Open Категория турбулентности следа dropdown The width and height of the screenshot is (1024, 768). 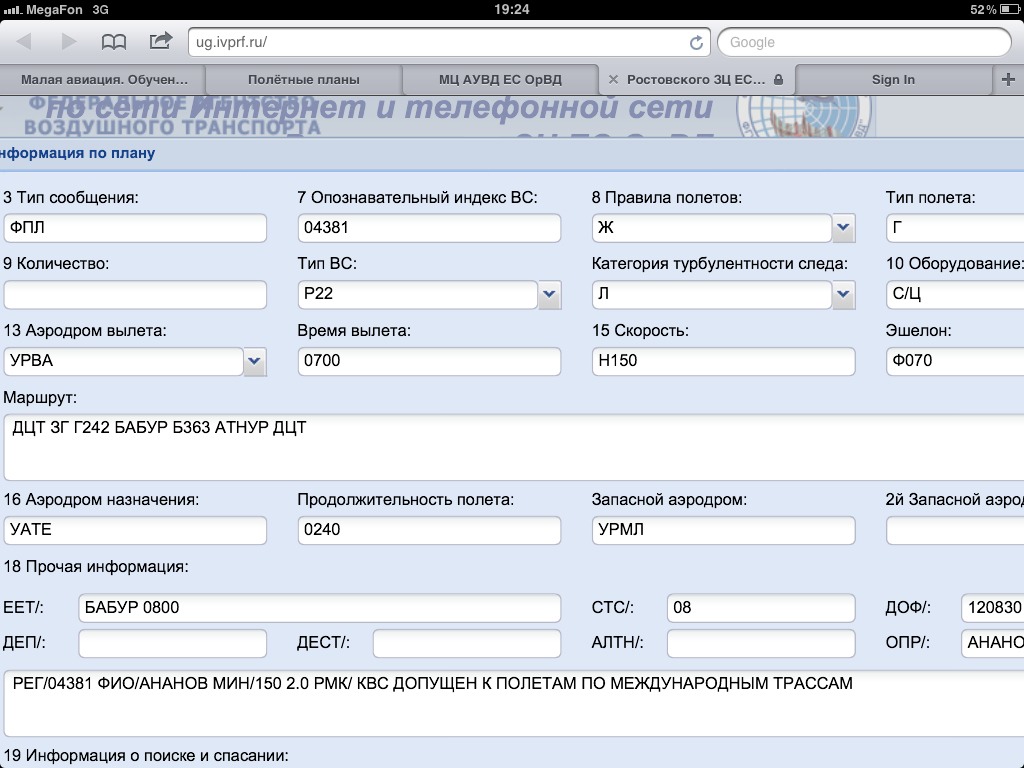pos(843,295)
